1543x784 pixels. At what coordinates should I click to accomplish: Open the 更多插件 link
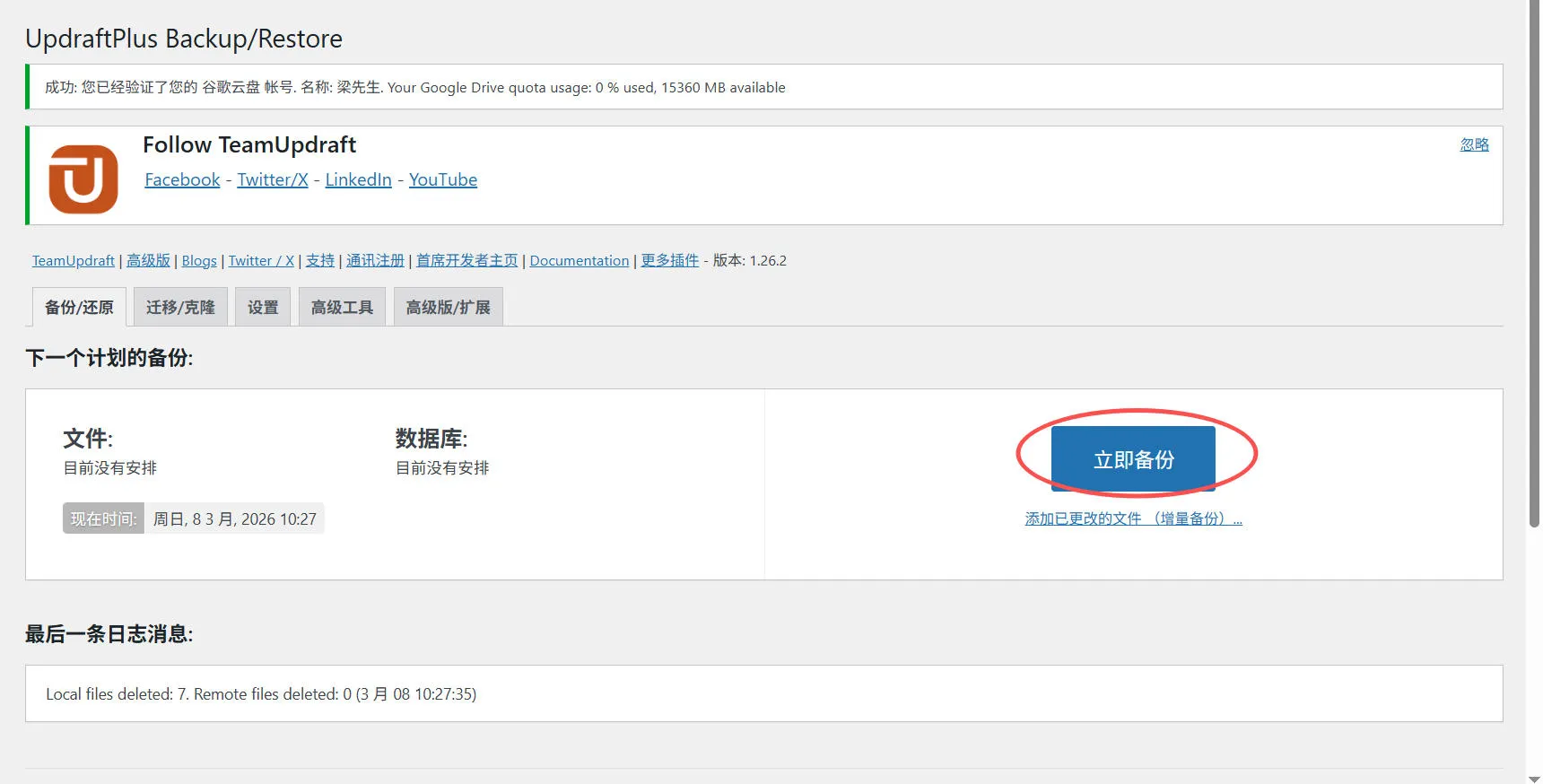coord(669,261)
